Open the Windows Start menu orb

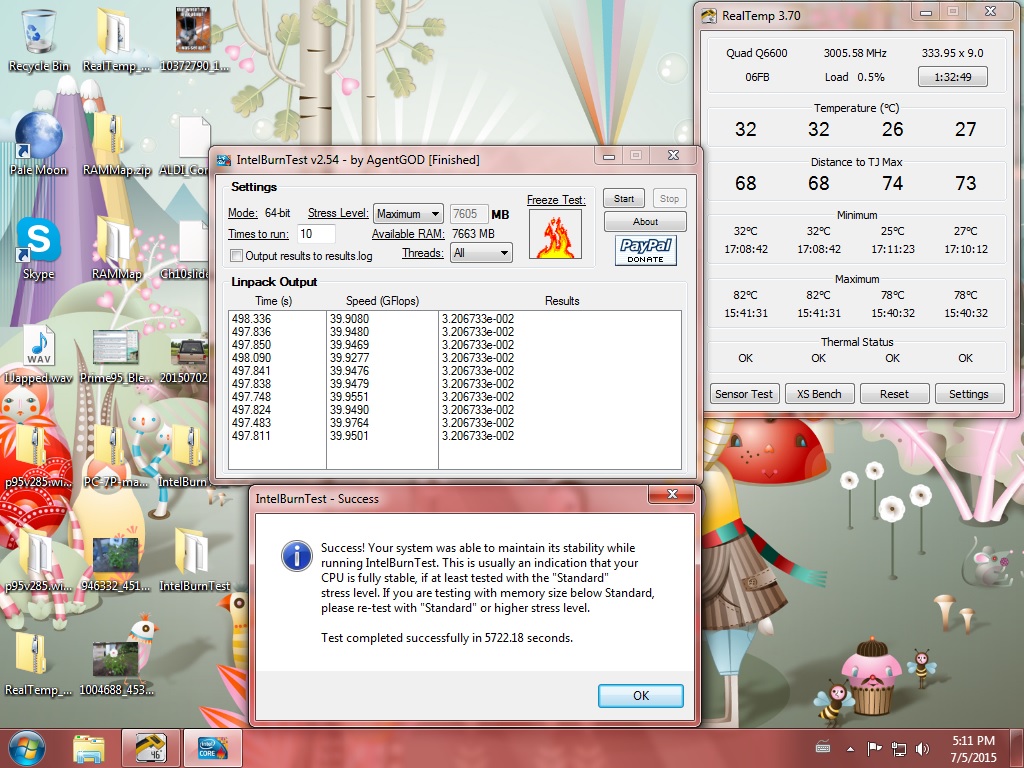coord(27,748)
